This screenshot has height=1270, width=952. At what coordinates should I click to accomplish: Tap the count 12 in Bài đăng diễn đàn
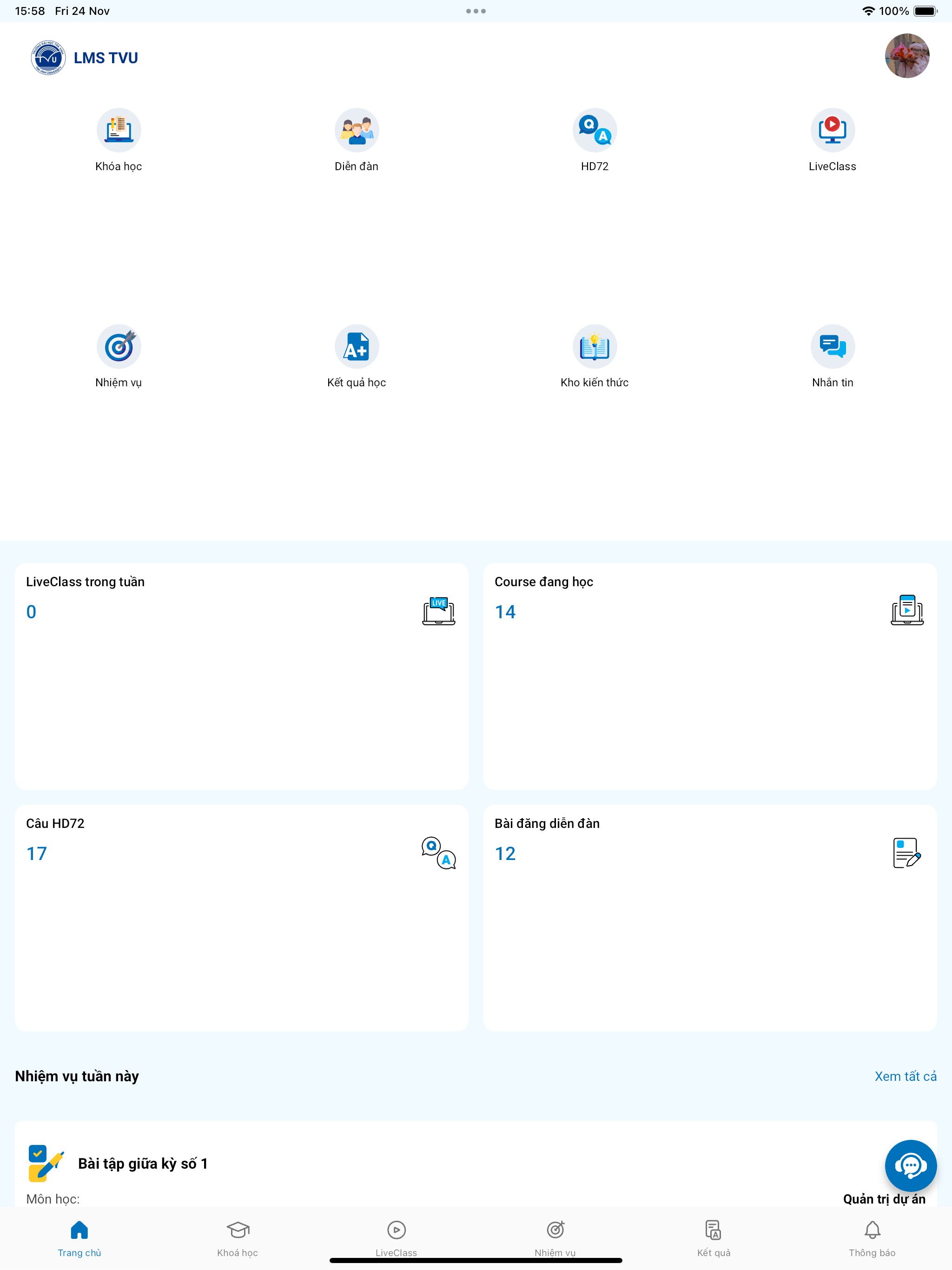pyautogui.click(x=505, y=854)
